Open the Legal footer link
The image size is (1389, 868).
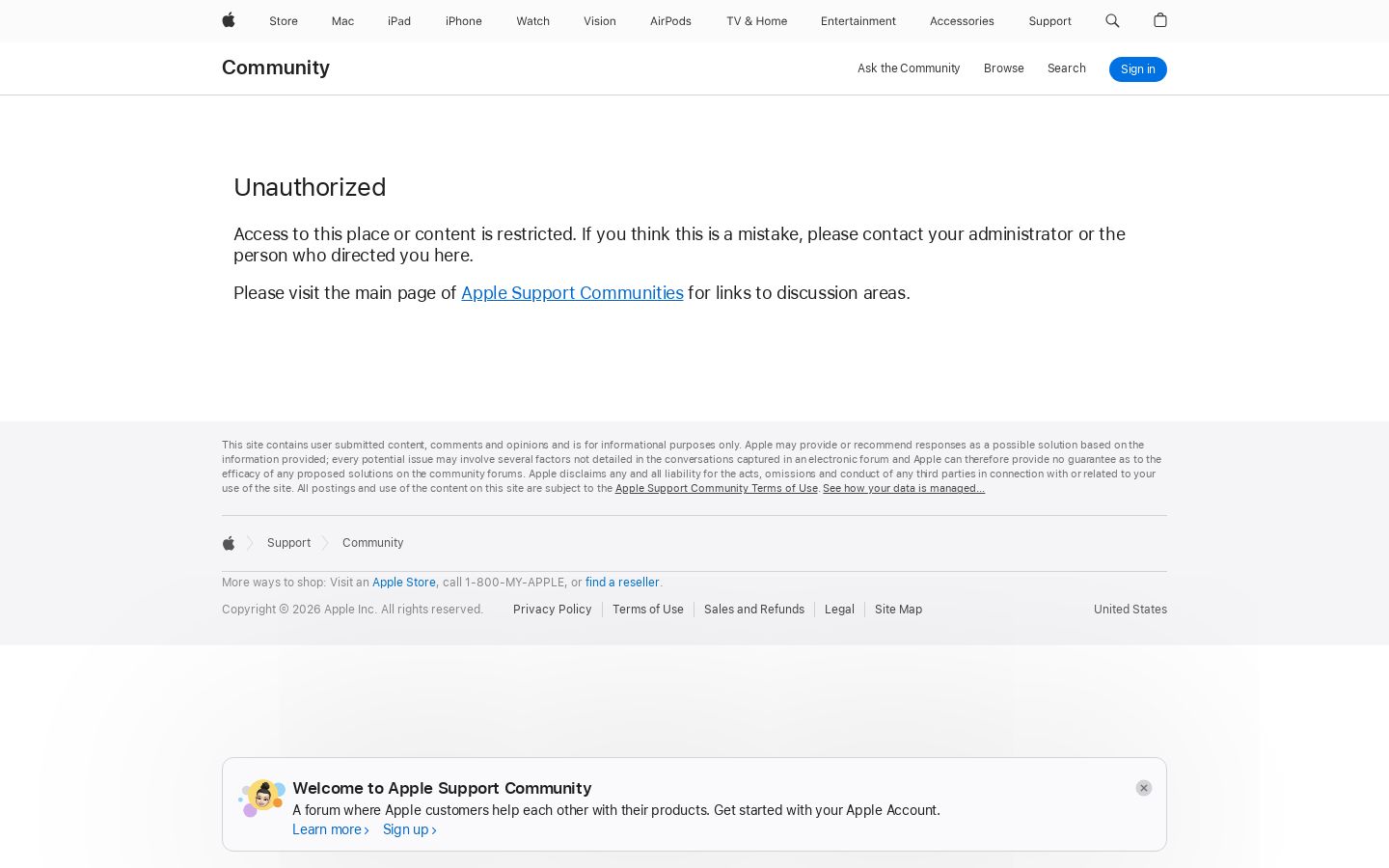pos(839,610)
